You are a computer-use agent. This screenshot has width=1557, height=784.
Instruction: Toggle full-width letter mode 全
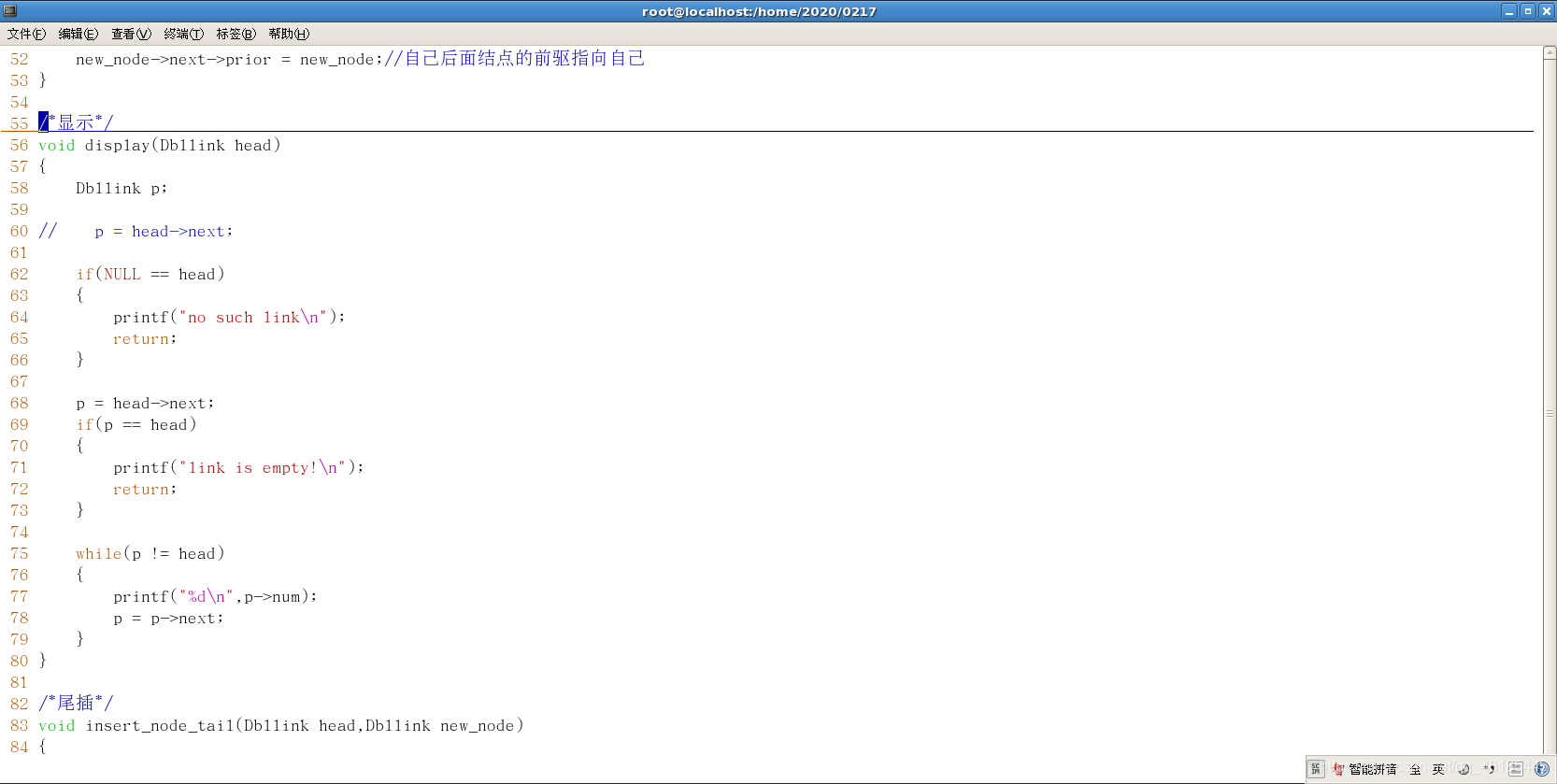[1415, 769]
